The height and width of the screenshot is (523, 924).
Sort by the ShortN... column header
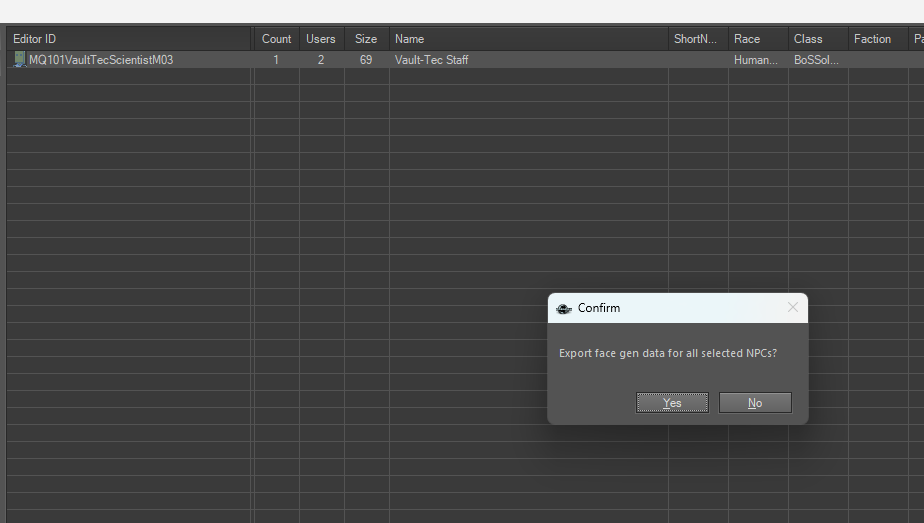[x=698, y=39]
